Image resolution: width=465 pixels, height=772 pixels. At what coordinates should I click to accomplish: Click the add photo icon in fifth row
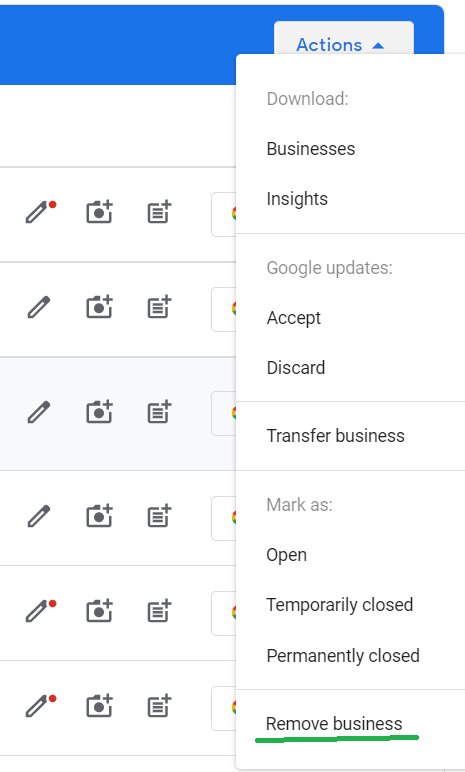coord(99,611)
